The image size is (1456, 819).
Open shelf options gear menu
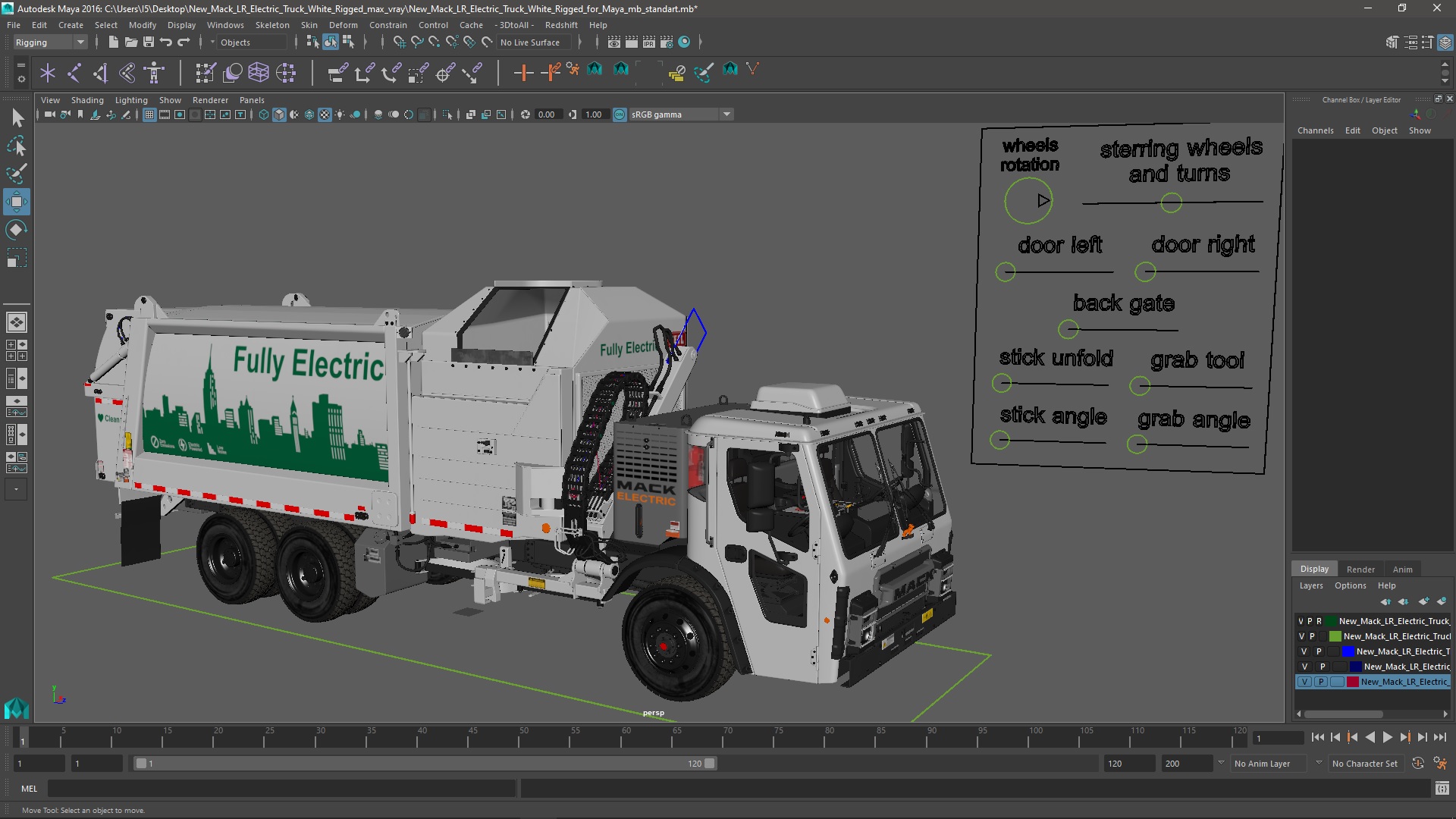point(20,77)
